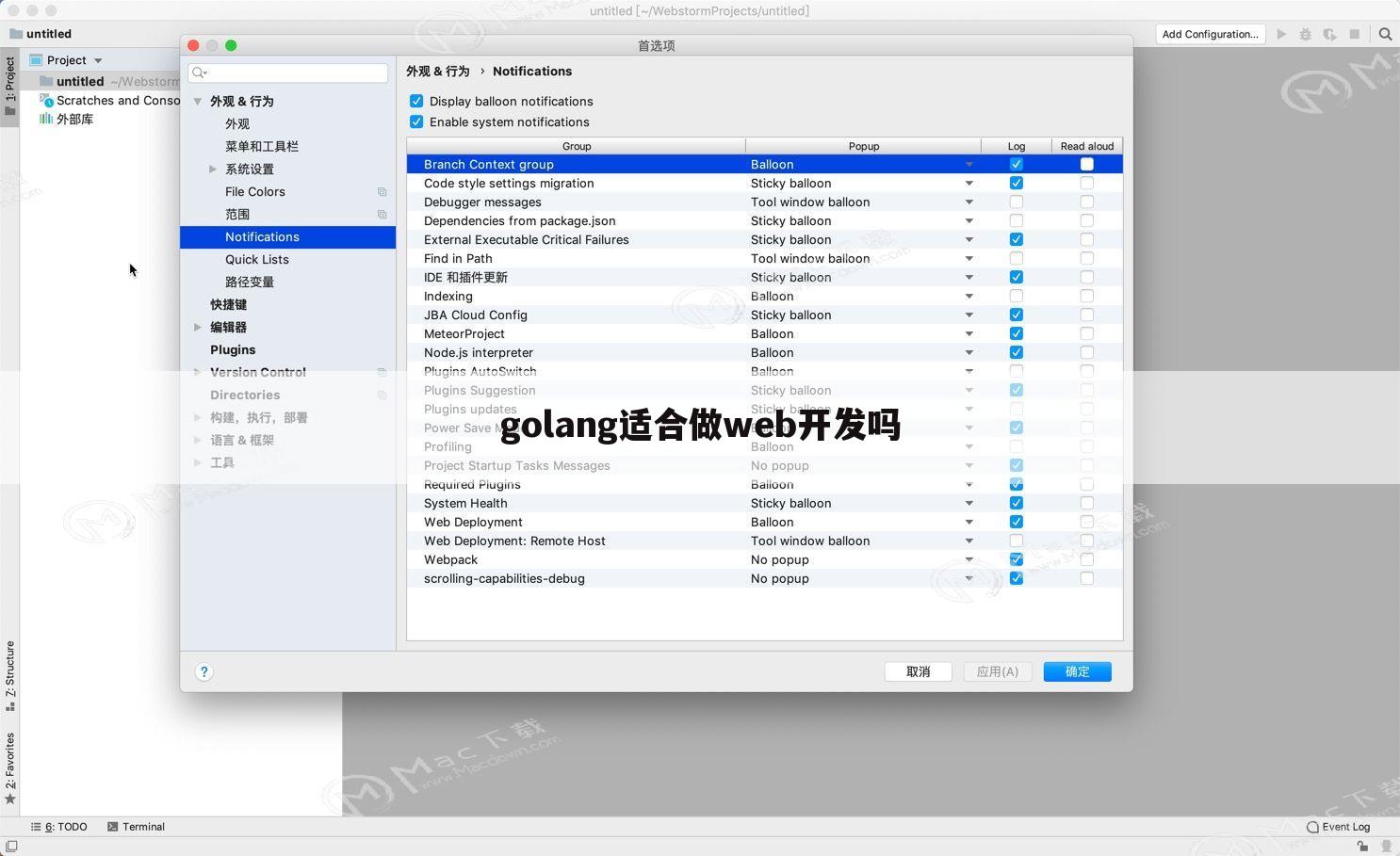Uncheck Log for MeteorProject row
The height and width of the screenshot is (856, 1400).
[1016, 333]
